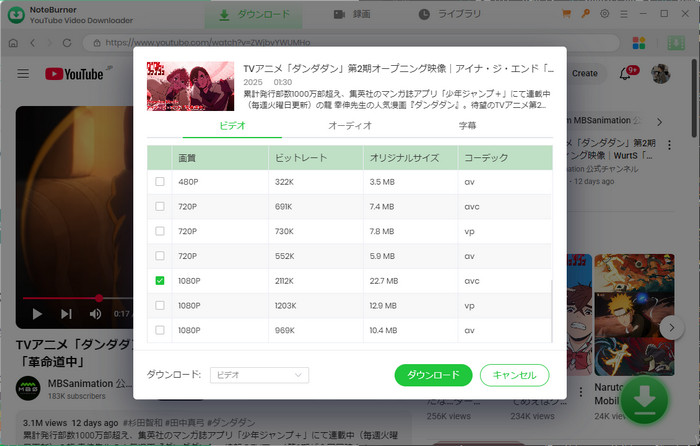Check the 720P 691K avc checkbox
Screen dimensions: 700x446
click(x=159, y=206)
